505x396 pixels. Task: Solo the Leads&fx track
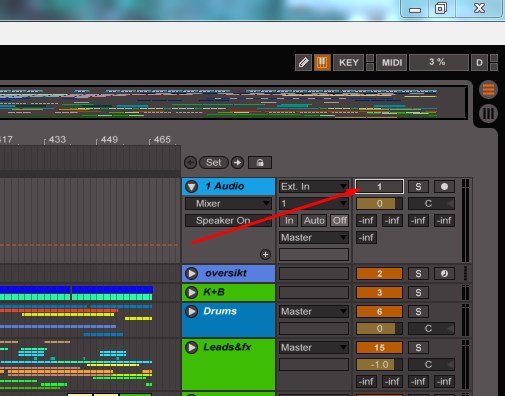click(418, 347)
